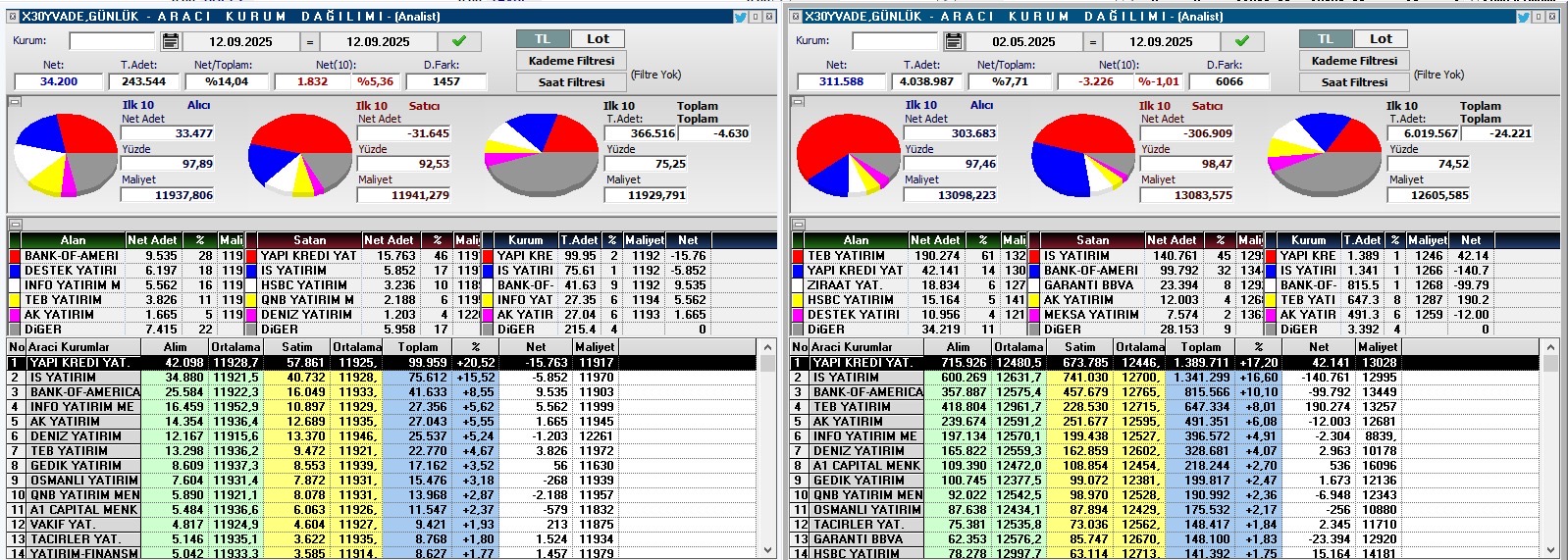The image size is (1568, 560).
Task: Open calendar picker in left window
Action: (x=171, y=41)
